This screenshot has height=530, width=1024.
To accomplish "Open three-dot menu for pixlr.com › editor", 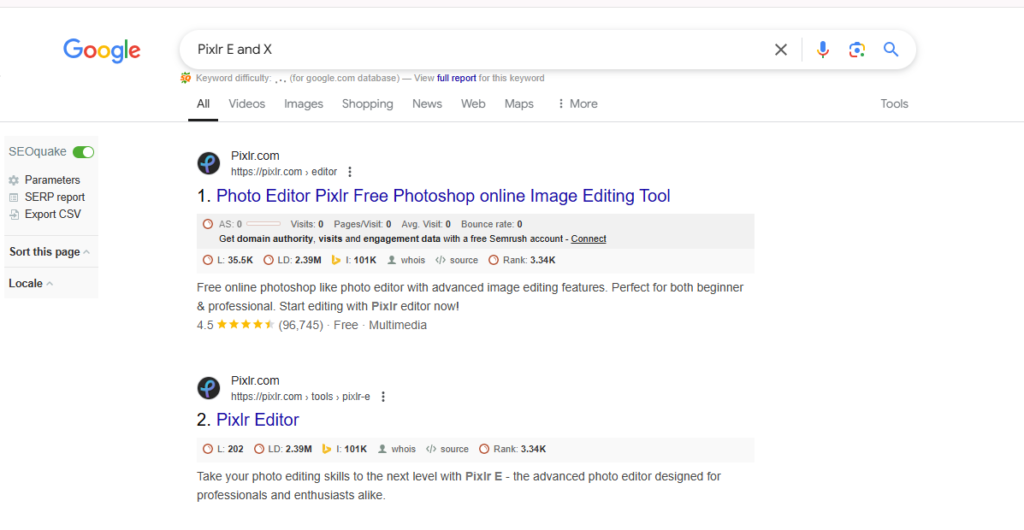I will pyautogui.click(x=349, y=172).
